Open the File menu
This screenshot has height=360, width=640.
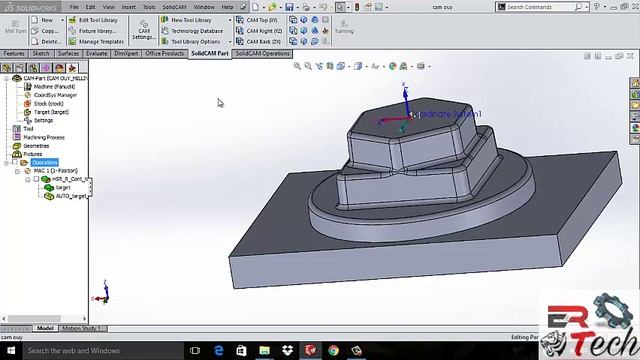click(x=74, y=7)
